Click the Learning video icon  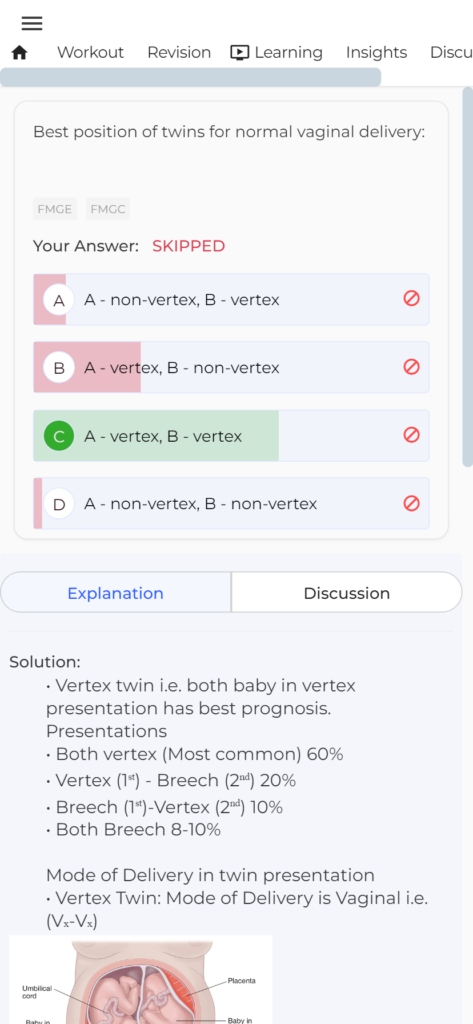click(240, 52)
